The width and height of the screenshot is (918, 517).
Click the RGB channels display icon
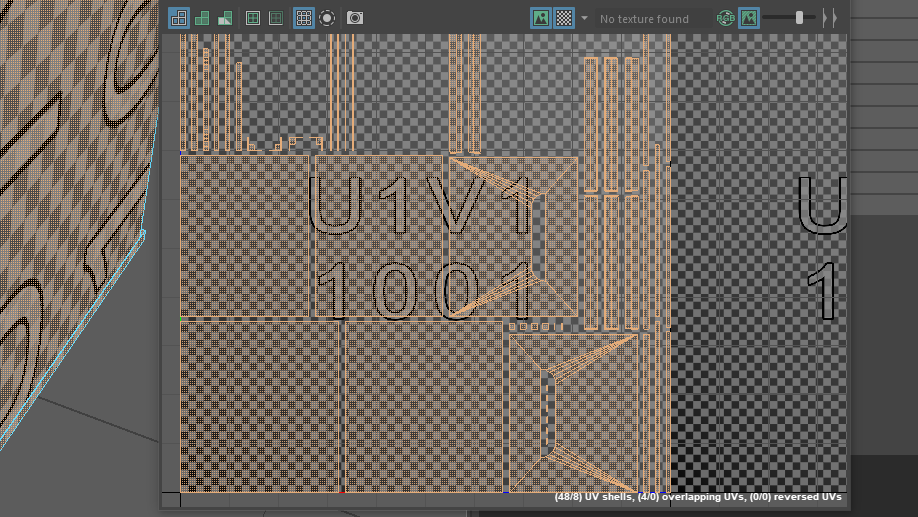pyautogui.click(x=725, y=18)
